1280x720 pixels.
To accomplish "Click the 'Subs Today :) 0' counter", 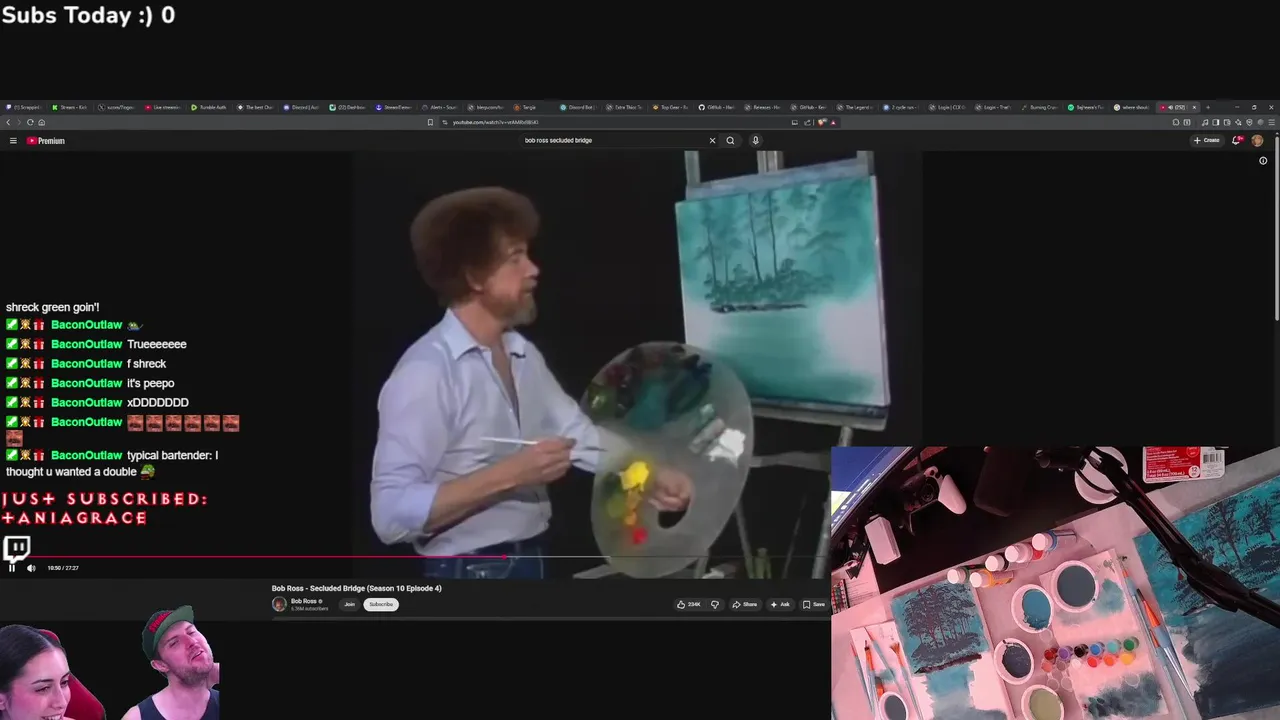I will click(x=89, y=15).
